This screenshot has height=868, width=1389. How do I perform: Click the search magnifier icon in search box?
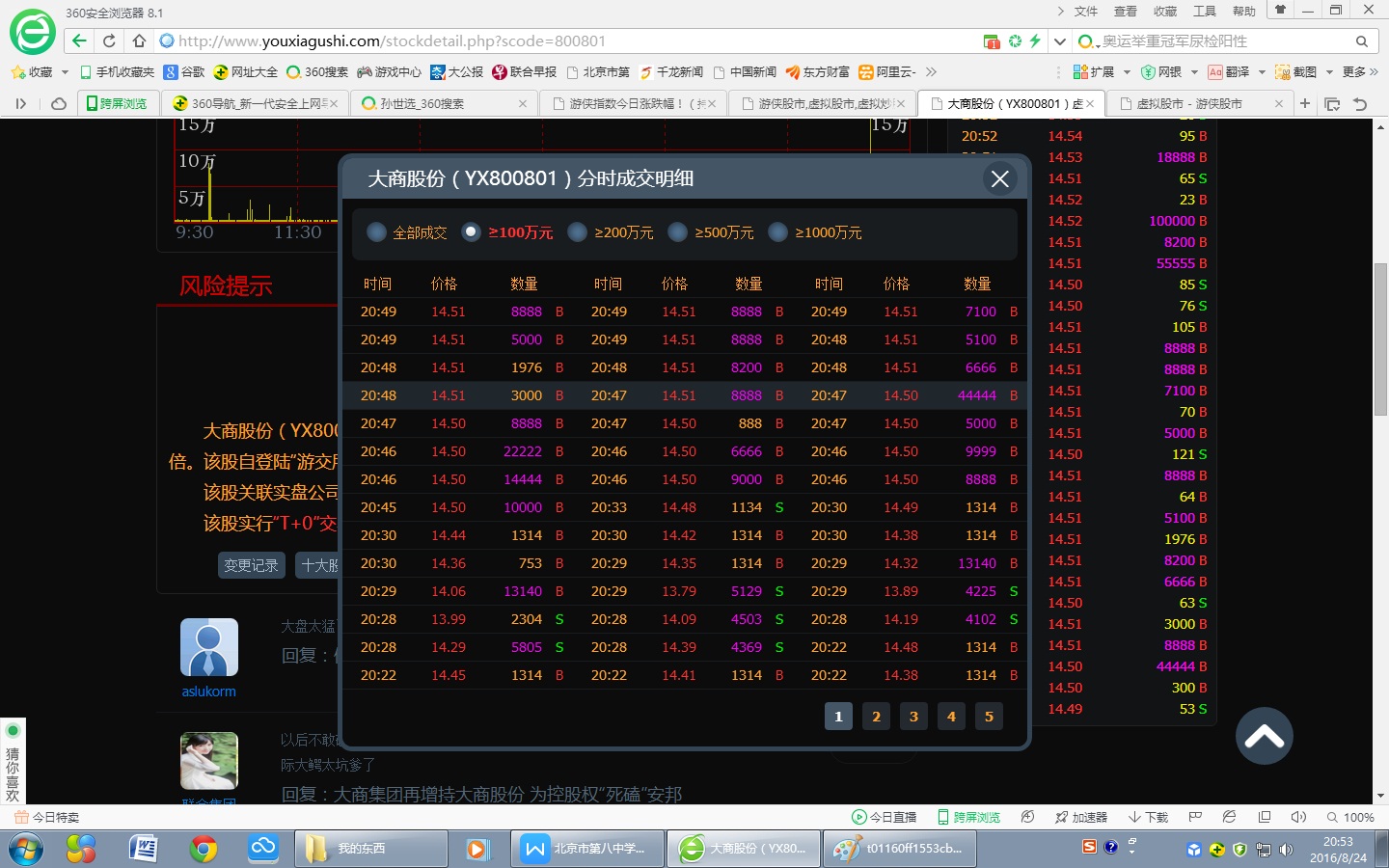tap(1361, 41)
